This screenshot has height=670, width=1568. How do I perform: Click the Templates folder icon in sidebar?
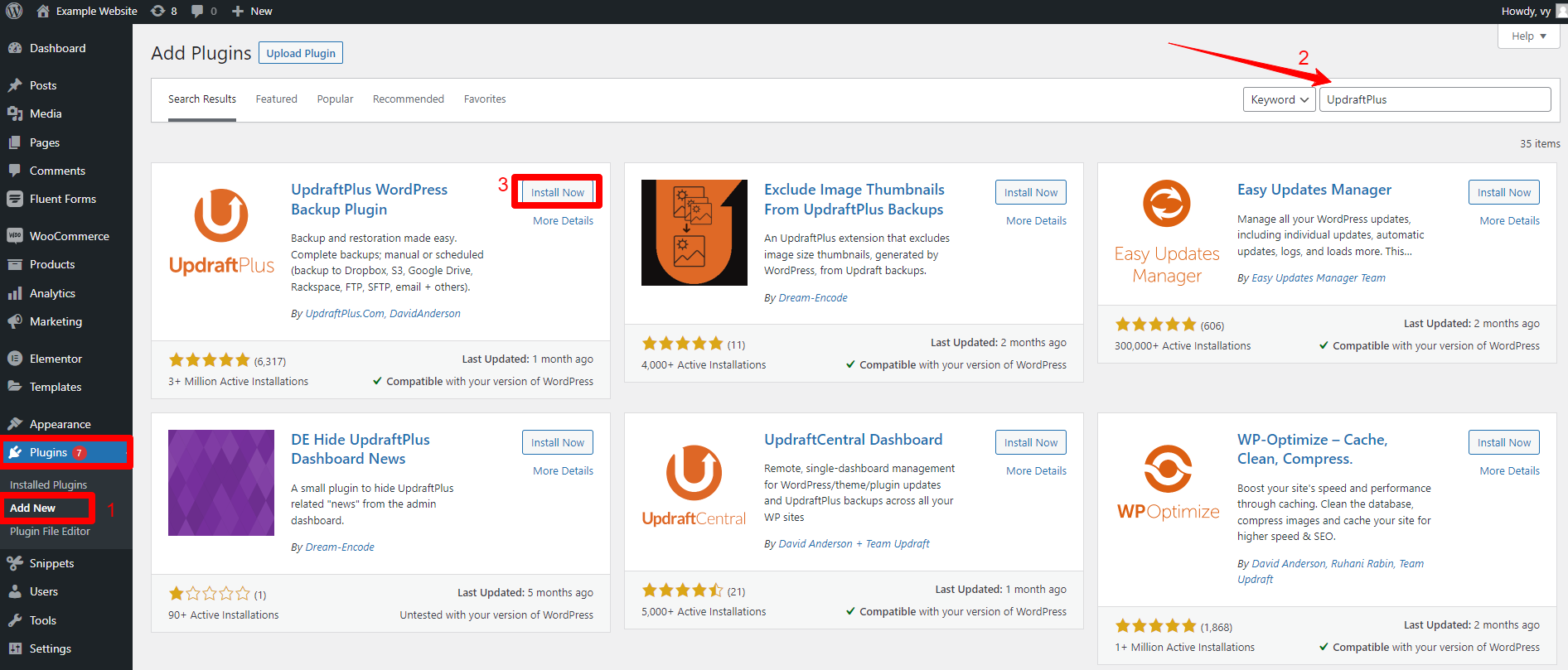pos(15,387)
